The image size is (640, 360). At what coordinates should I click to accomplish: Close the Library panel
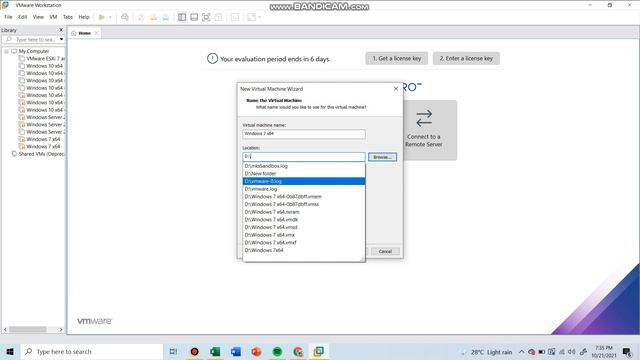[61, 30]
